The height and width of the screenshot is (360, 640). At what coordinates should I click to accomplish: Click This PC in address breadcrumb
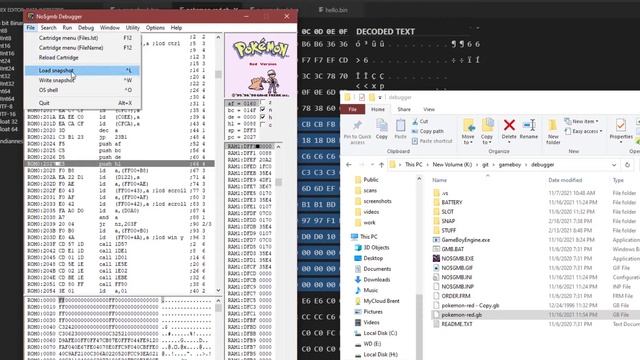(x=413, y=165)
